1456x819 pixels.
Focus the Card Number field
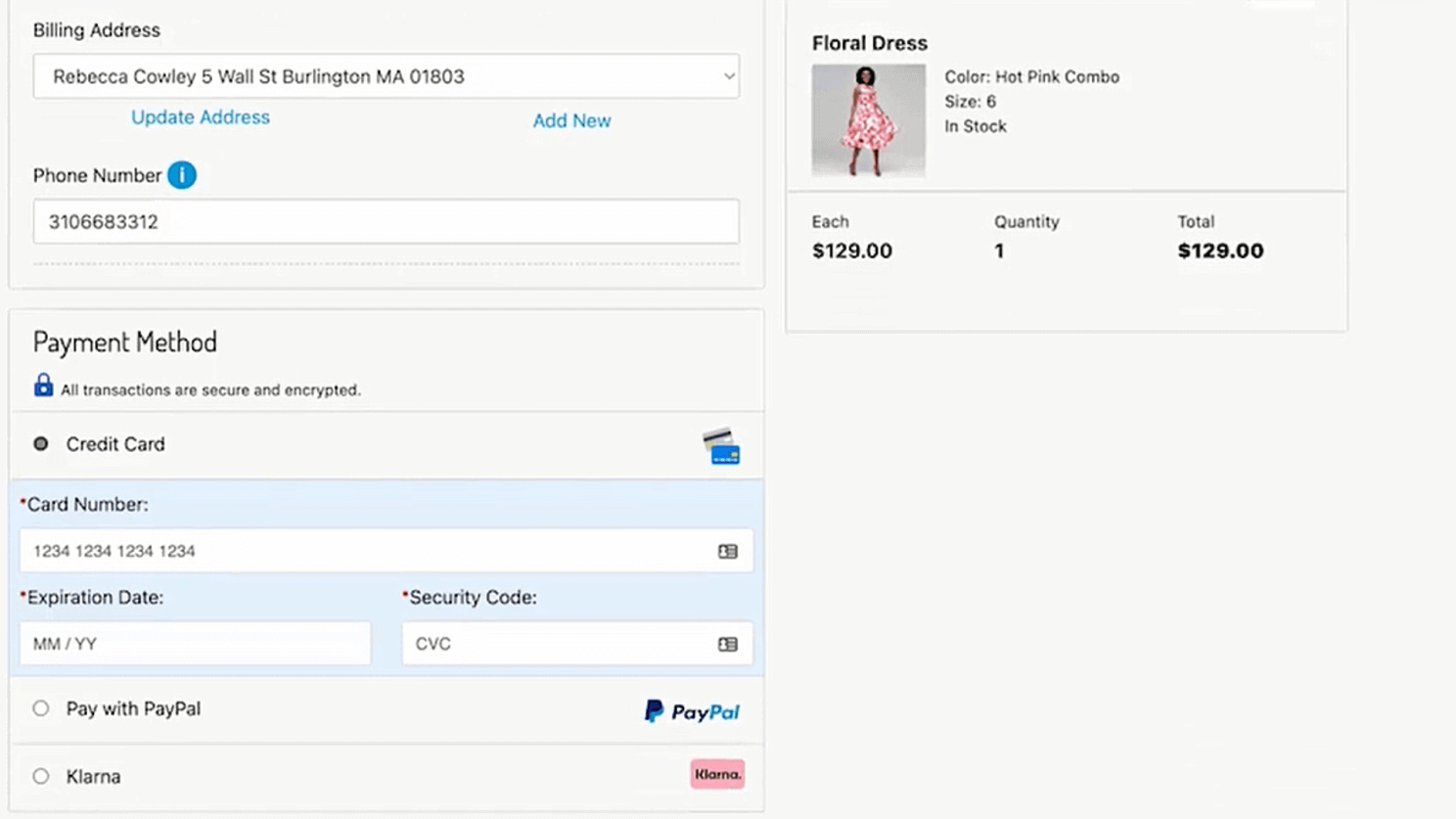tap(367, 552)
